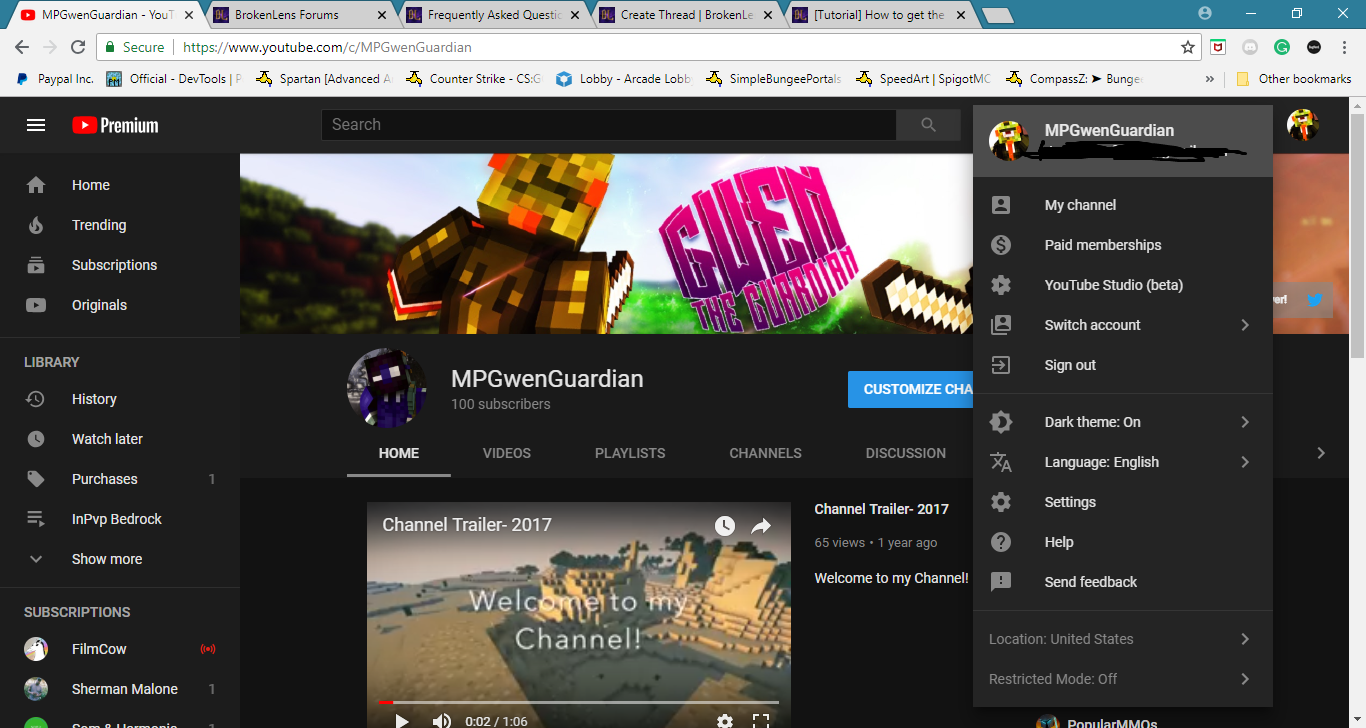The height and width of the screenshot is (728, 1366).
Task: Open the Chrome profile icon
Action: click(1205, 14)
